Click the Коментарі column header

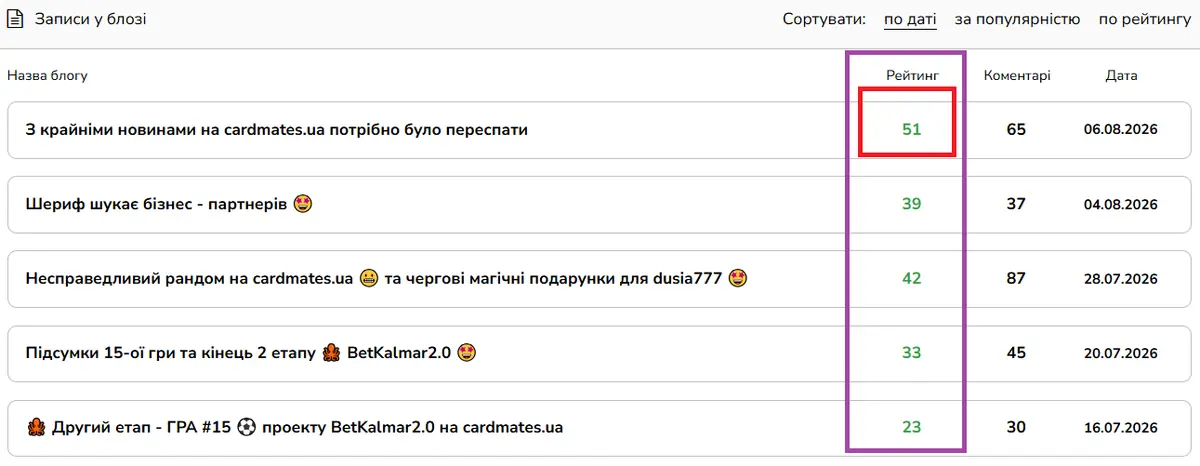click(x=1017, y=75)
